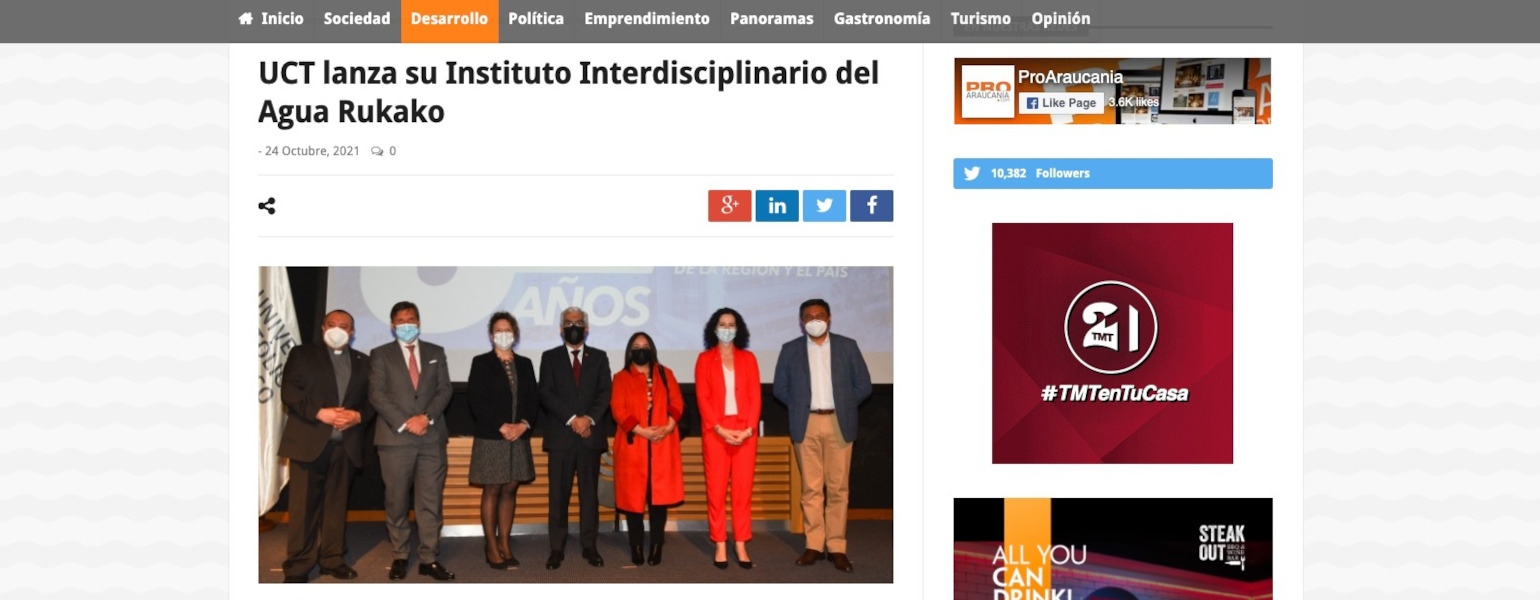Screen dimensions: 1540x600
Task: Open the Opinión section
Action: pyautogui.click(x=1061, y=19)
